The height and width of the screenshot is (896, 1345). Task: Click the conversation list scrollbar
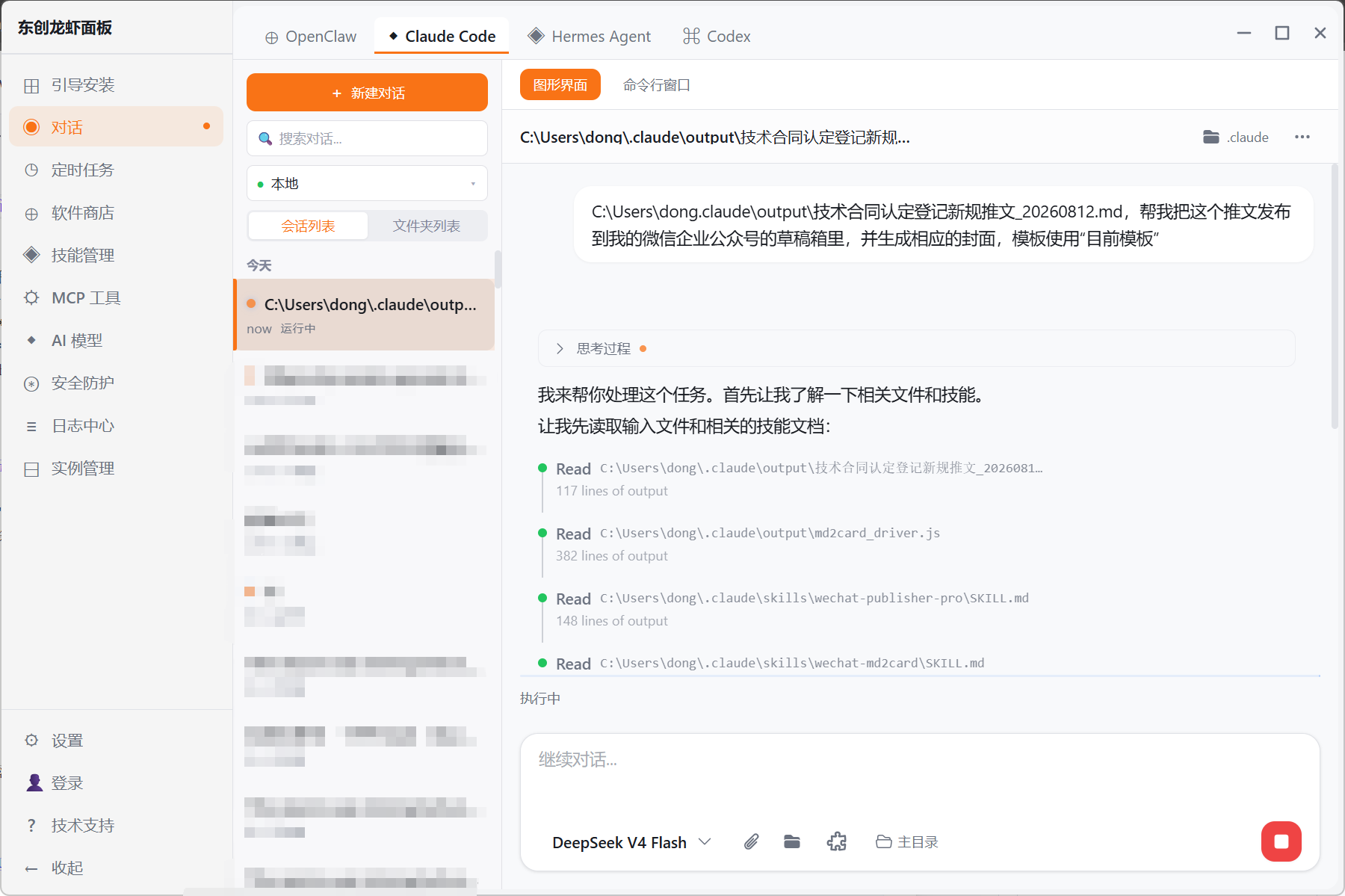coord(498,269)
